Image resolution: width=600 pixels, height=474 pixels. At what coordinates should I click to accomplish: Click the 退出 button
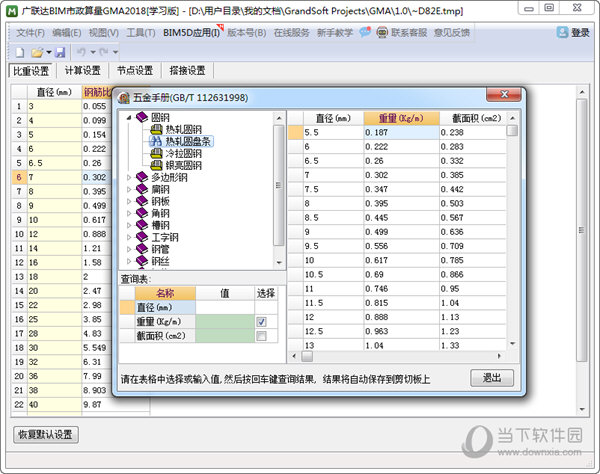[x=492, y=378]
